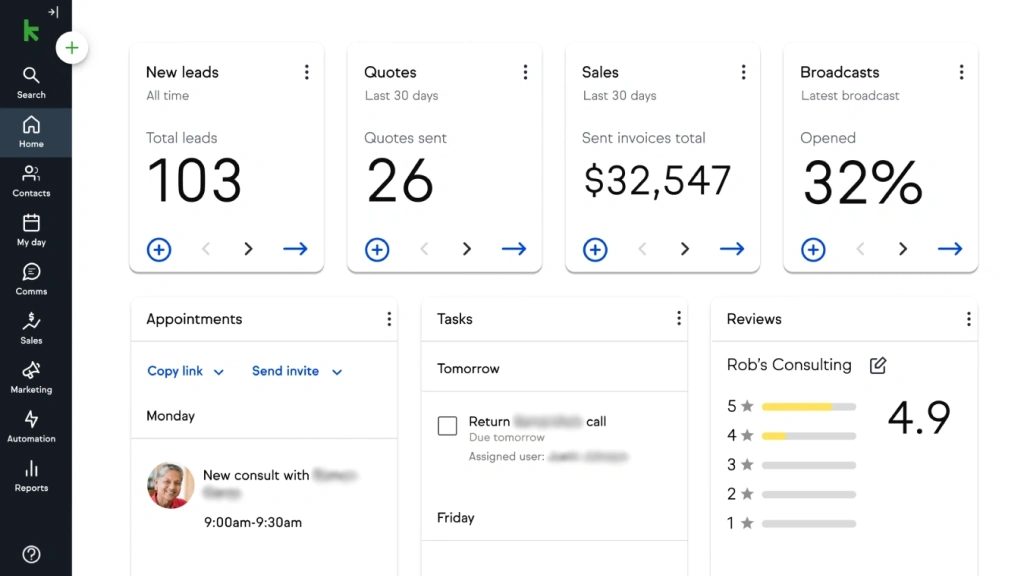
Task: Open Sales card details blue arrow
Action: point(732,249)
